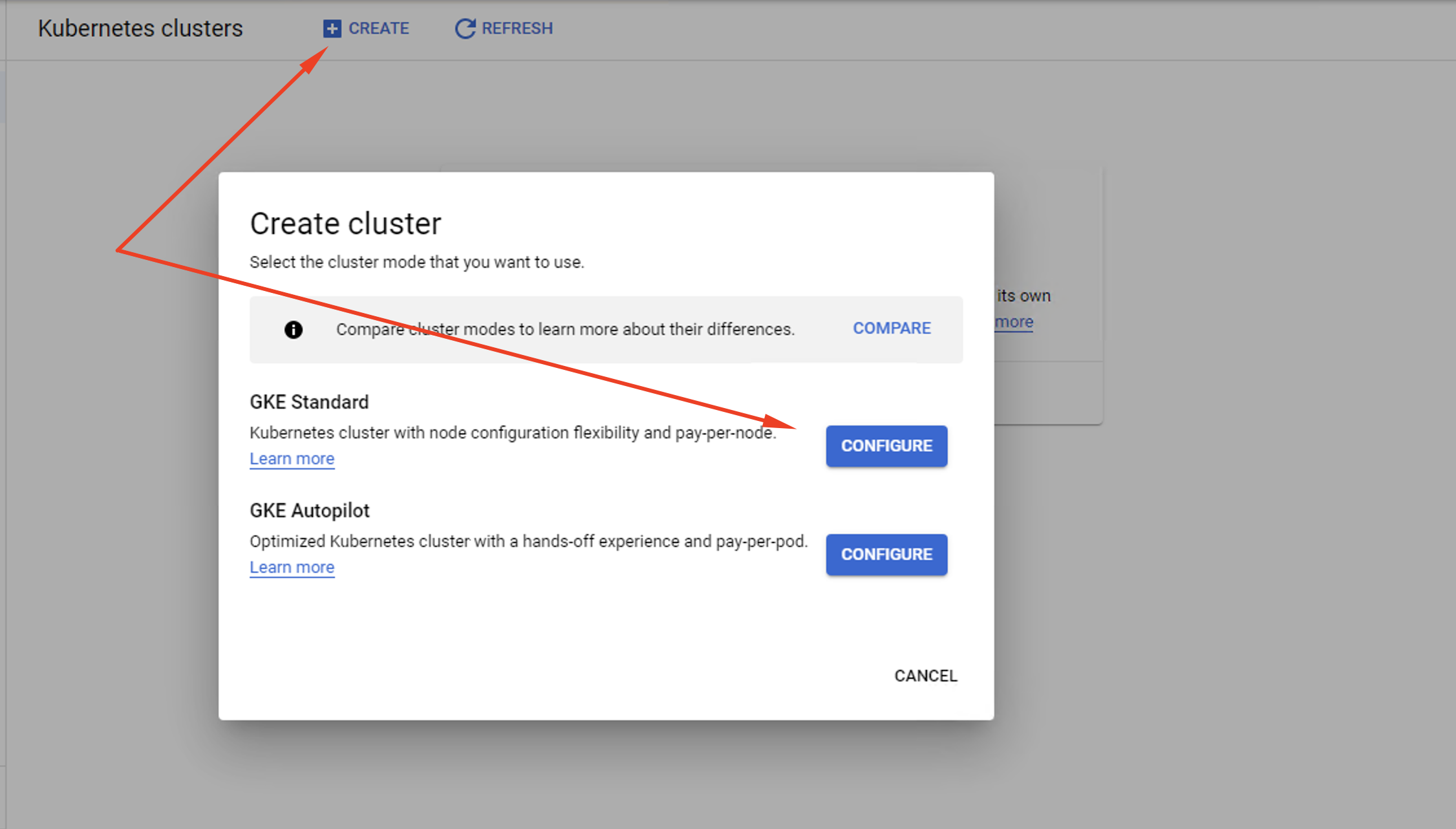Image resolution: width=1456 pixels, height=829 pixels.
Task: Configure a GKE Standard cluster
Action: pyautogui.click(x=886, y=446)
